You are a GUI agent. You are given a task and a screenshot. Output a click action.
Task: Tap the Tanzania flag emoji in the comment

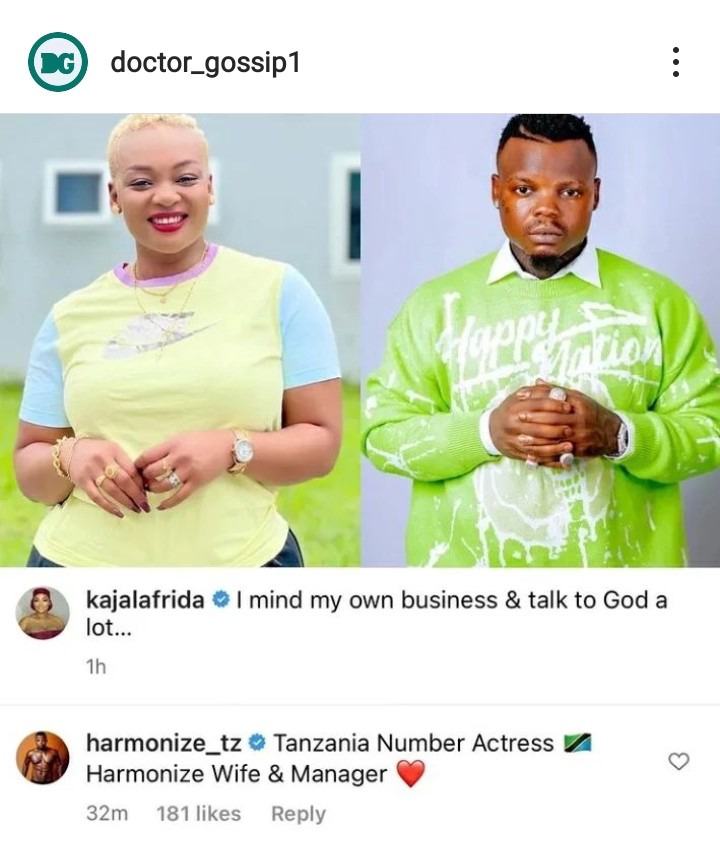577,743
